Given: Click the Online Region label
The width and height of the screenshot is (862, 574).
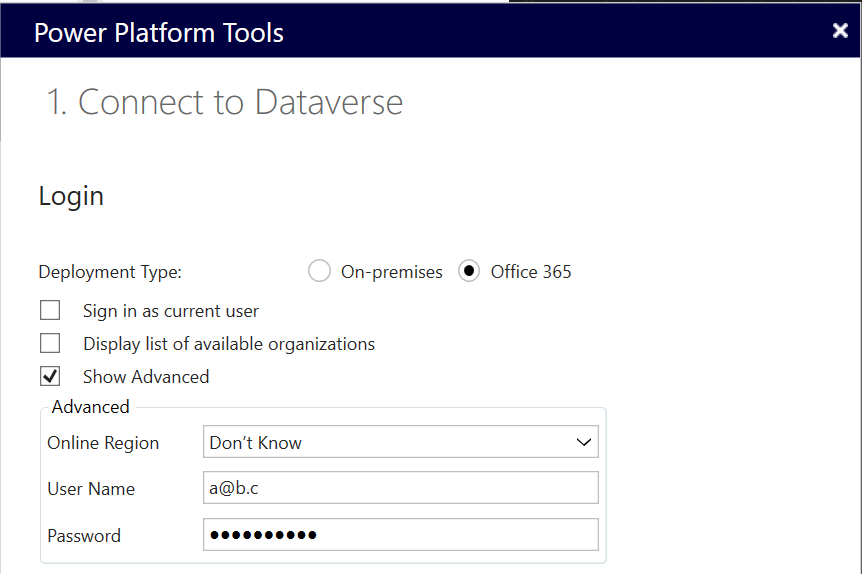Looking at the screenshot, I should pyautogui.click(x=103, y=443).
